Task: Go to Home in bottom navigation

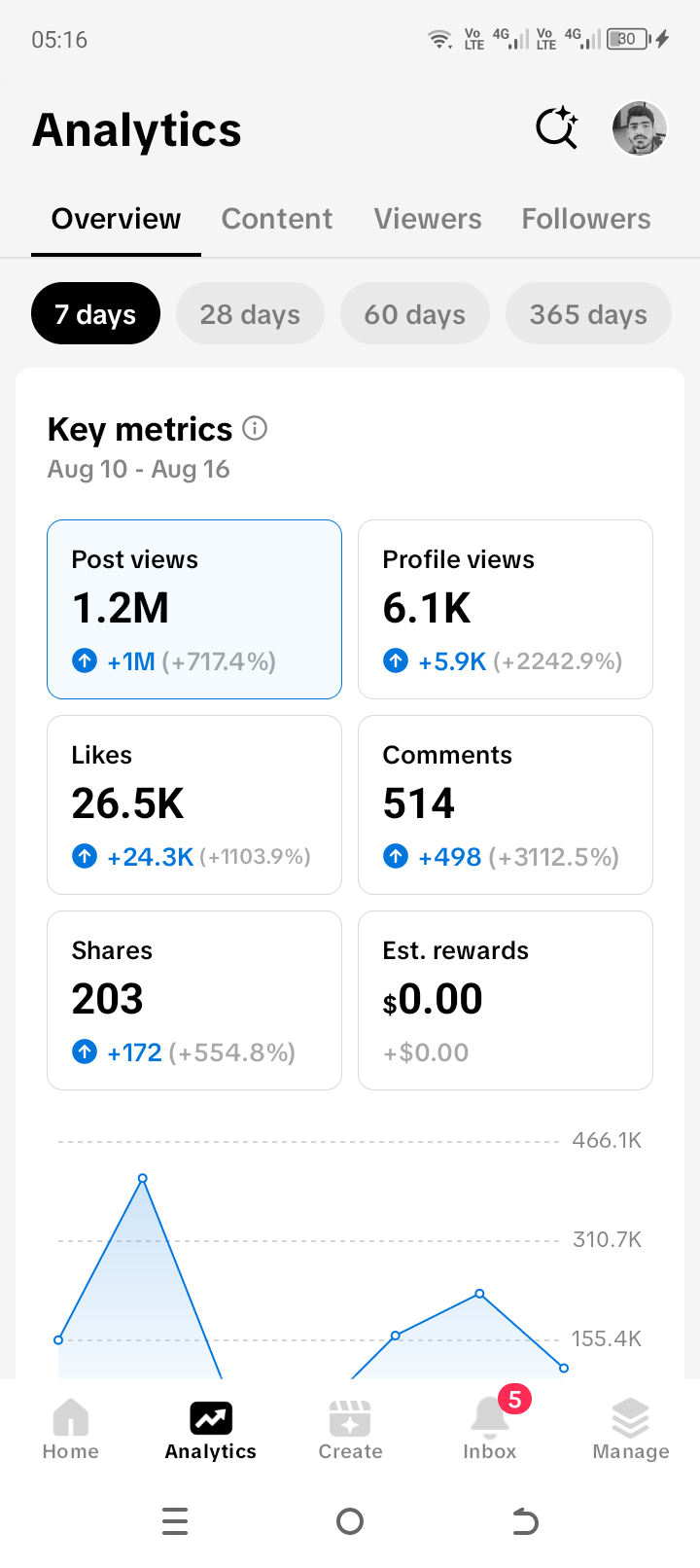Action: (x=70, y=1429)
